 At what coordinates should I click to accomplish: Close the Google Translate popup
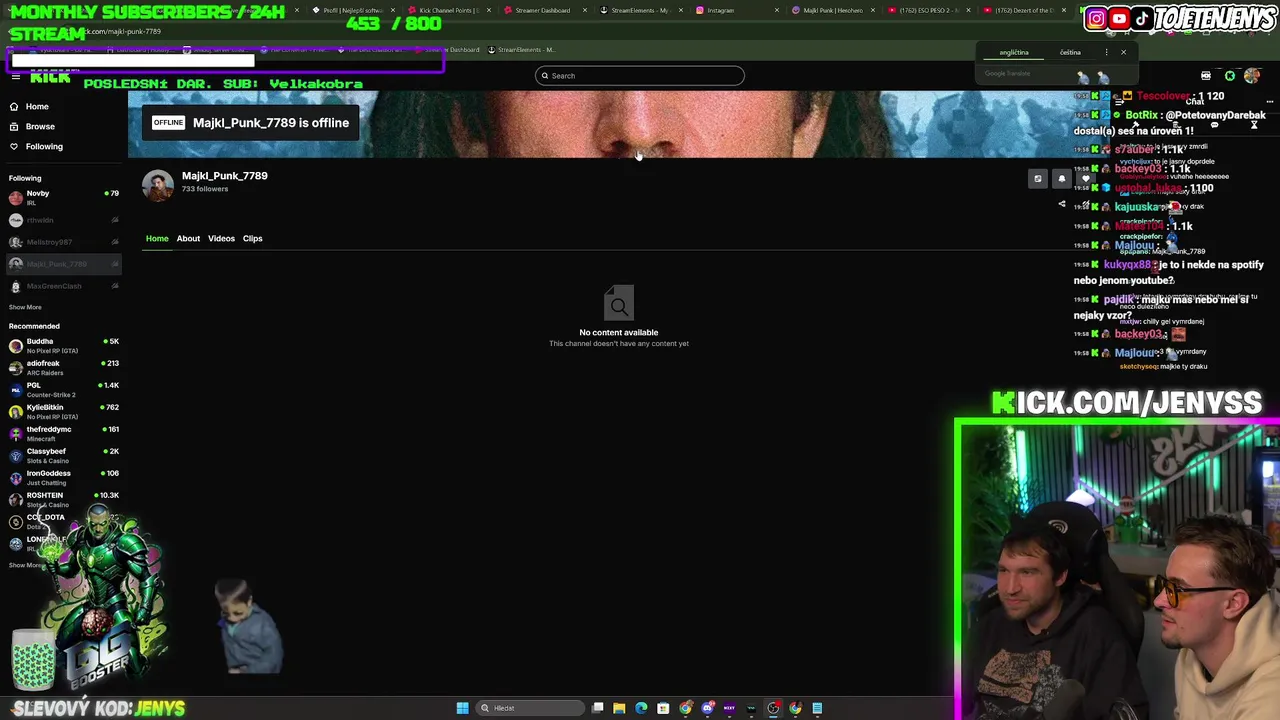point(1123,52)
